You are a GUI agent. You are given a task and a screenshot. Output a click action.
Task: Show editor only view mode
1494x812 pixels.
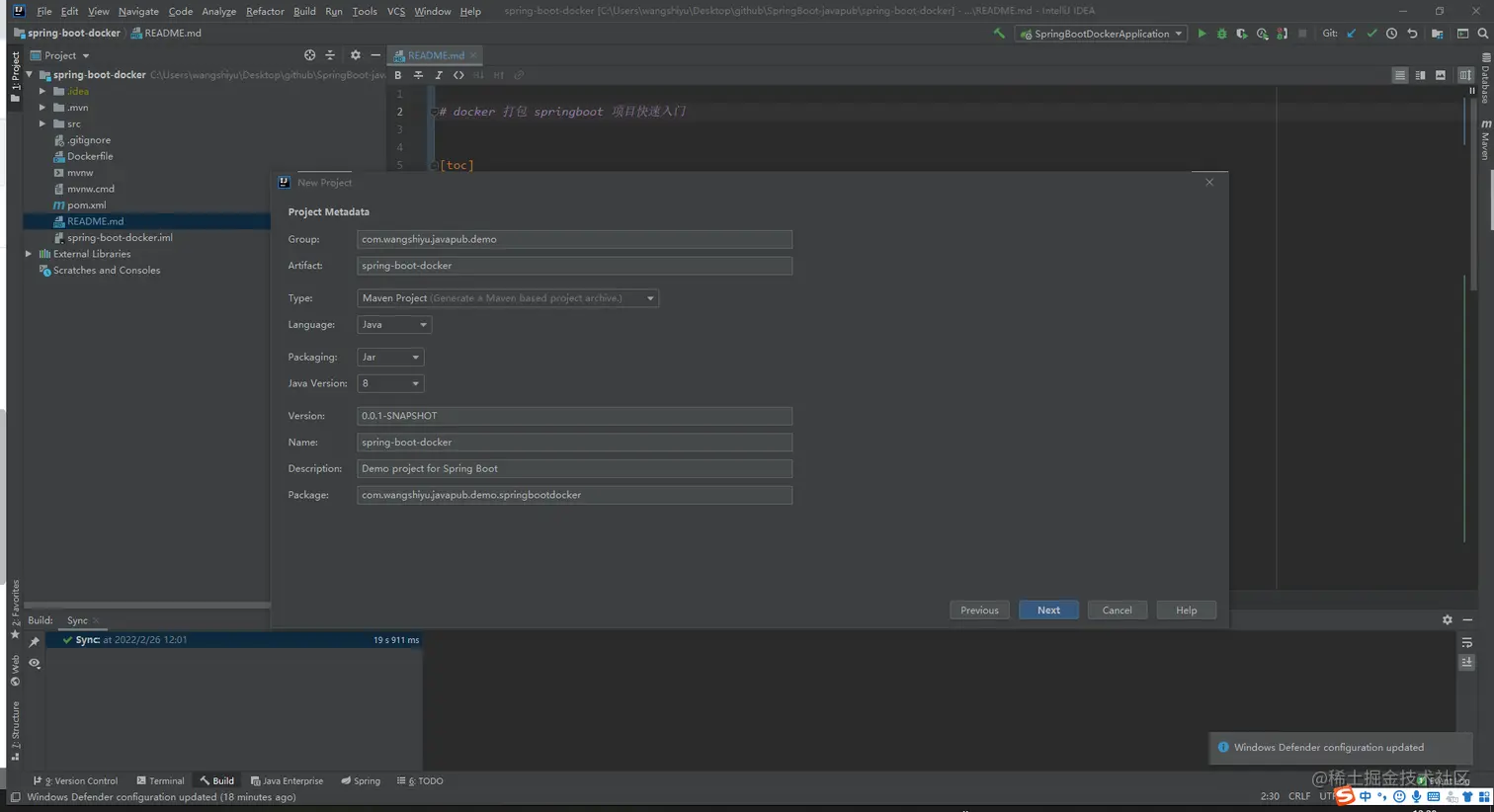(1400, 75)
